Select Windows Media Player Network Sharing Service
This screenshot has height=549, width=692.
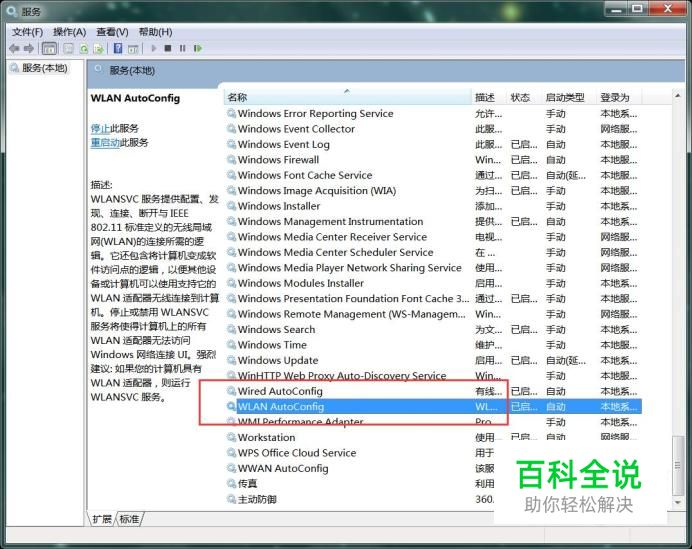[x=433, y=268]
